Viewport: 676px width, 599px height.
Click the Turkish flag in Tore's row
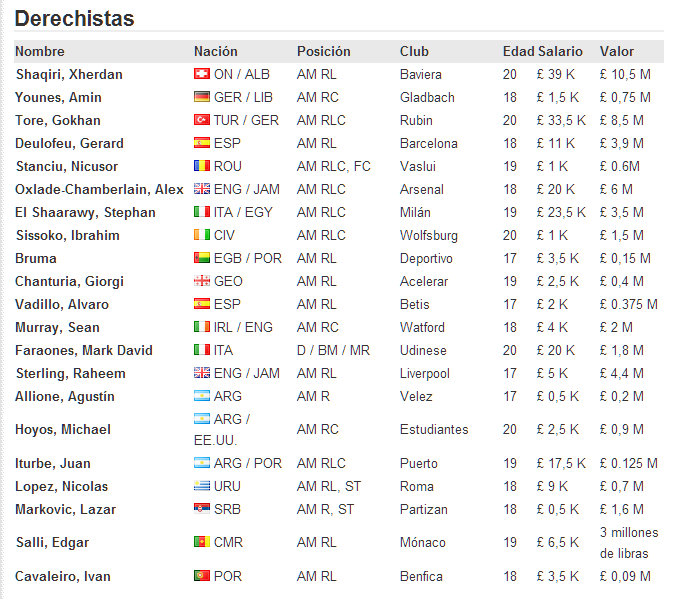pos(202,119)
